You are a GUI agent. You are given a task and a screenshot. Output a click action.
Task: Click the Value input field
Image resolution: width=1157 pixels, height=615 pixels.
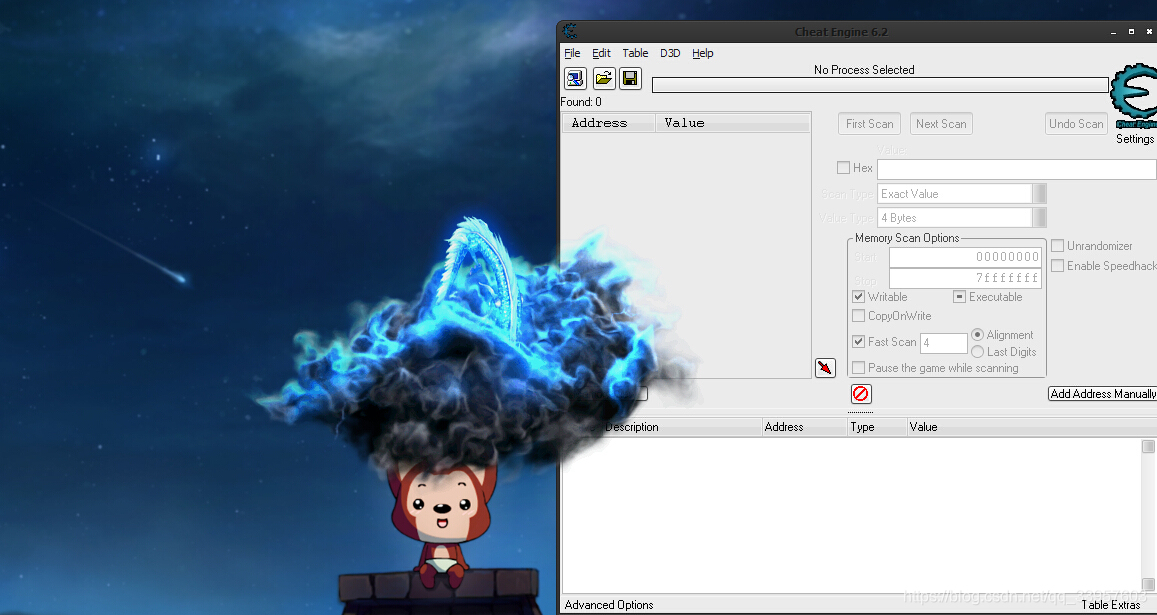pos(1017,169)
